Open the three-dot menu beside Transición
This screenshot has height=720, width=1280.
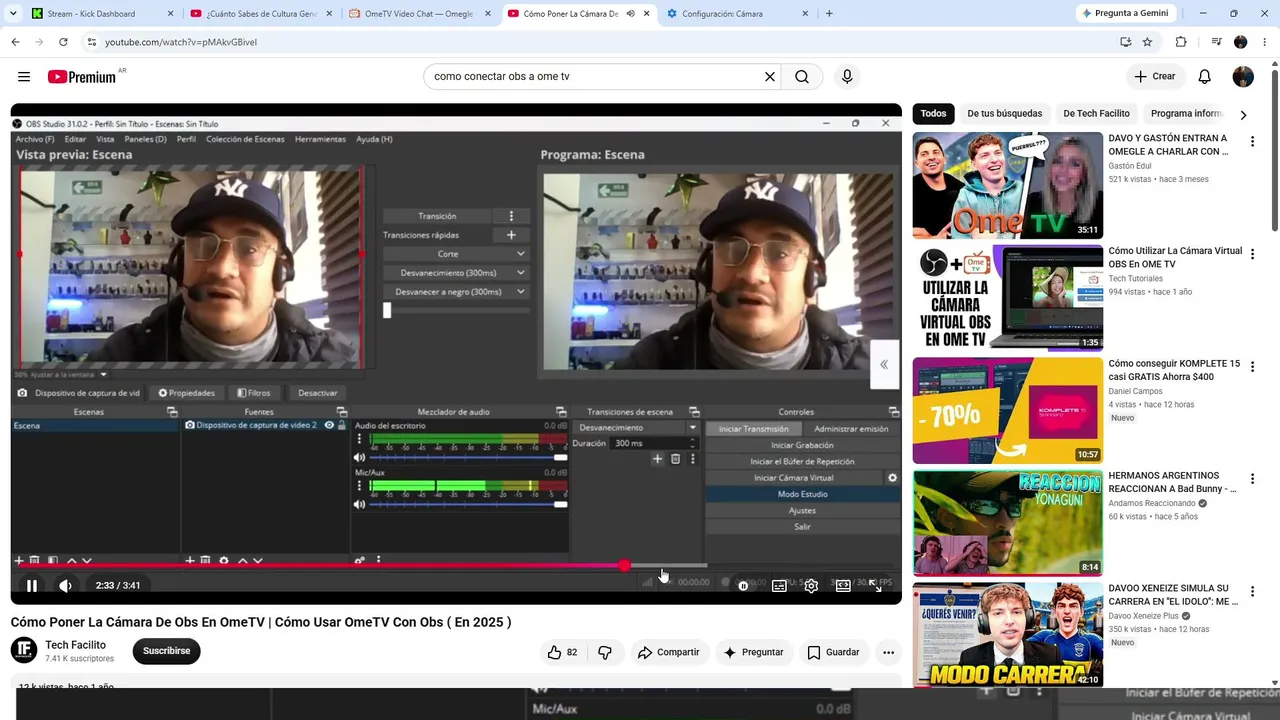pyautogui.click(x=511, y=216)
